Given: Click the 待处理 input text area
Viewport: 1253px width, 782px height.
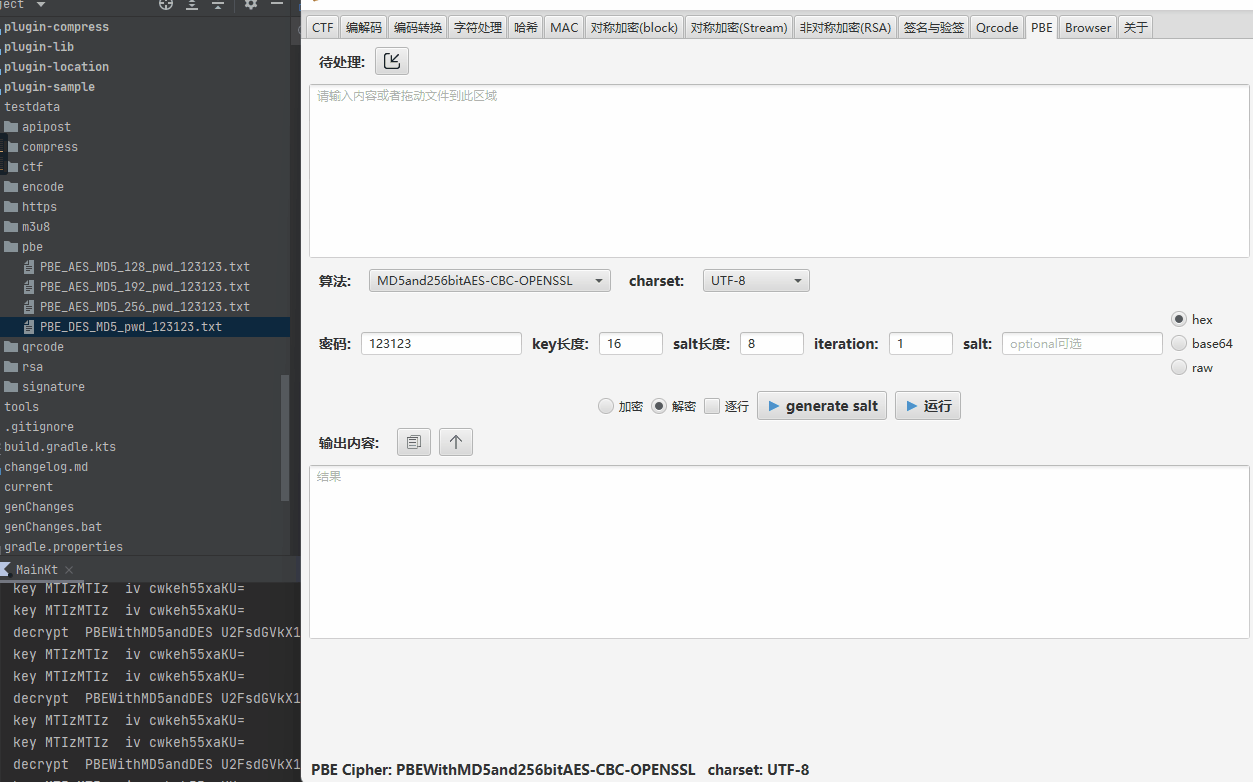Looking at the screenshot, I should tap(779, 171).
